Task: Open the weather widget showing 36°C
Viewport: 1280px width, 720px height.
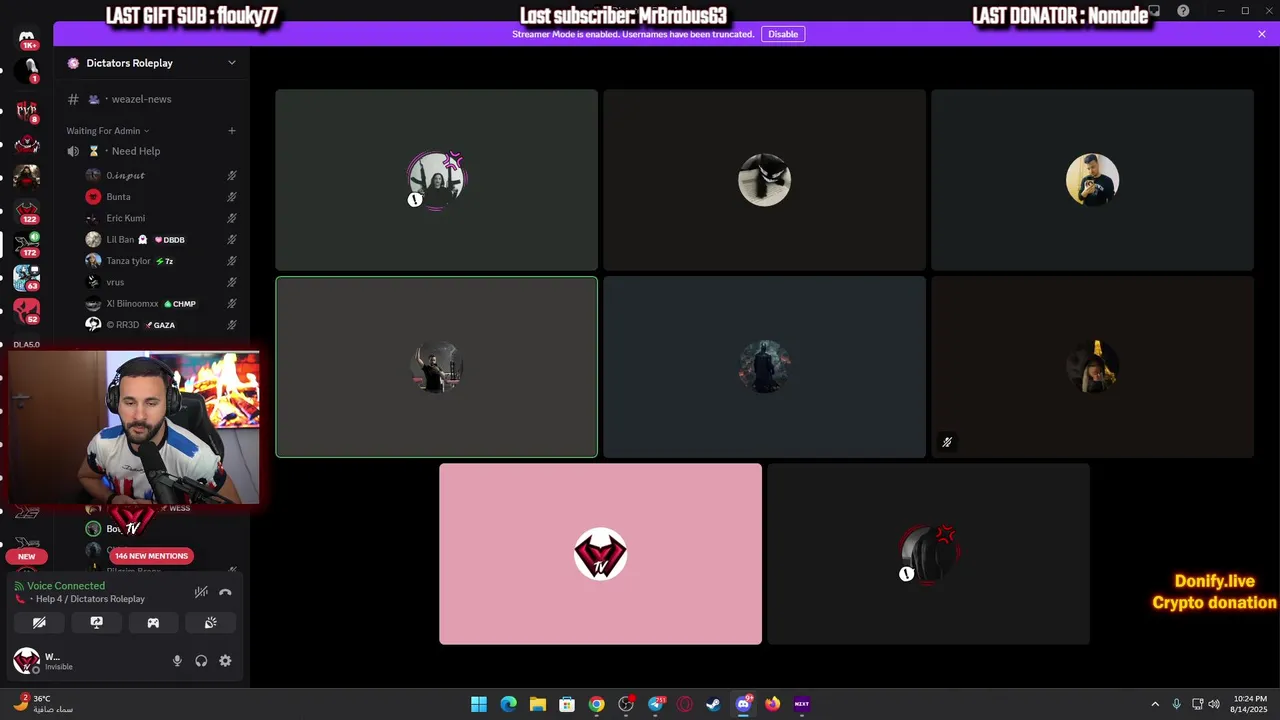Action: click(45, 704)
